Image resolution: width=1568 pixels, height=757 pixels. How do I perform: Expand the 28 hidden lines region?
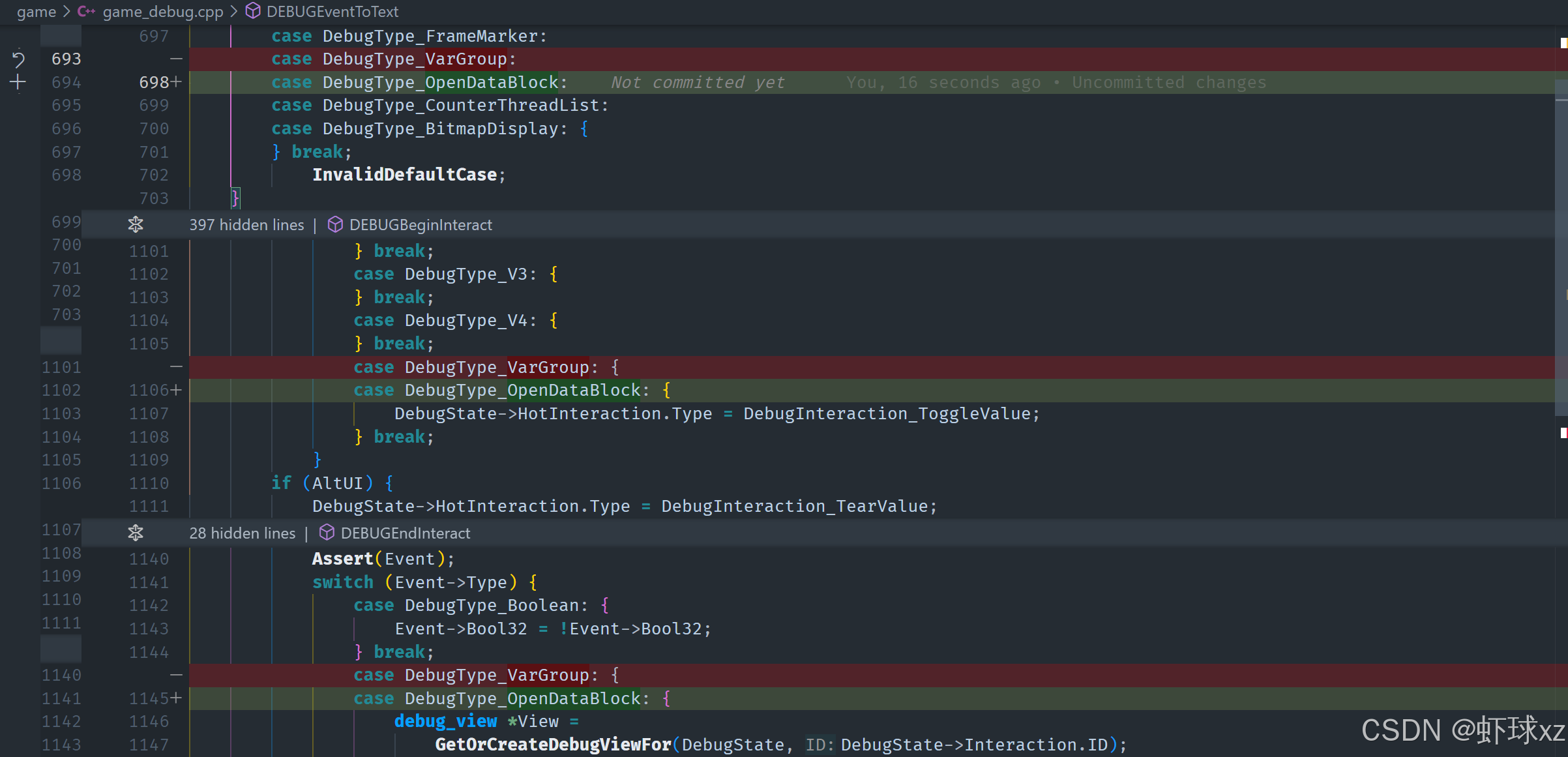tap(242, 533)
